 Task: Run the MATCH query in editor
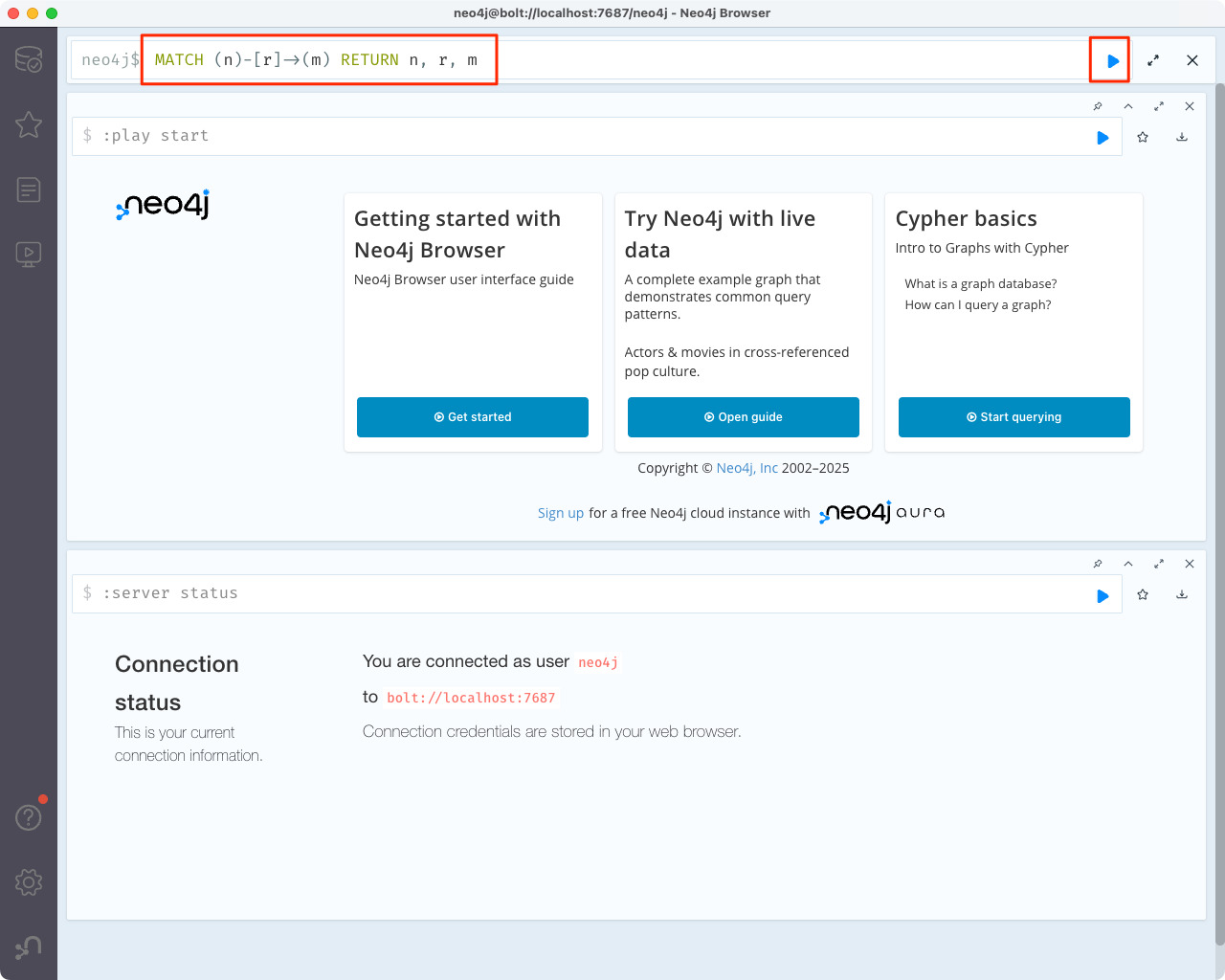(1112, 60)
